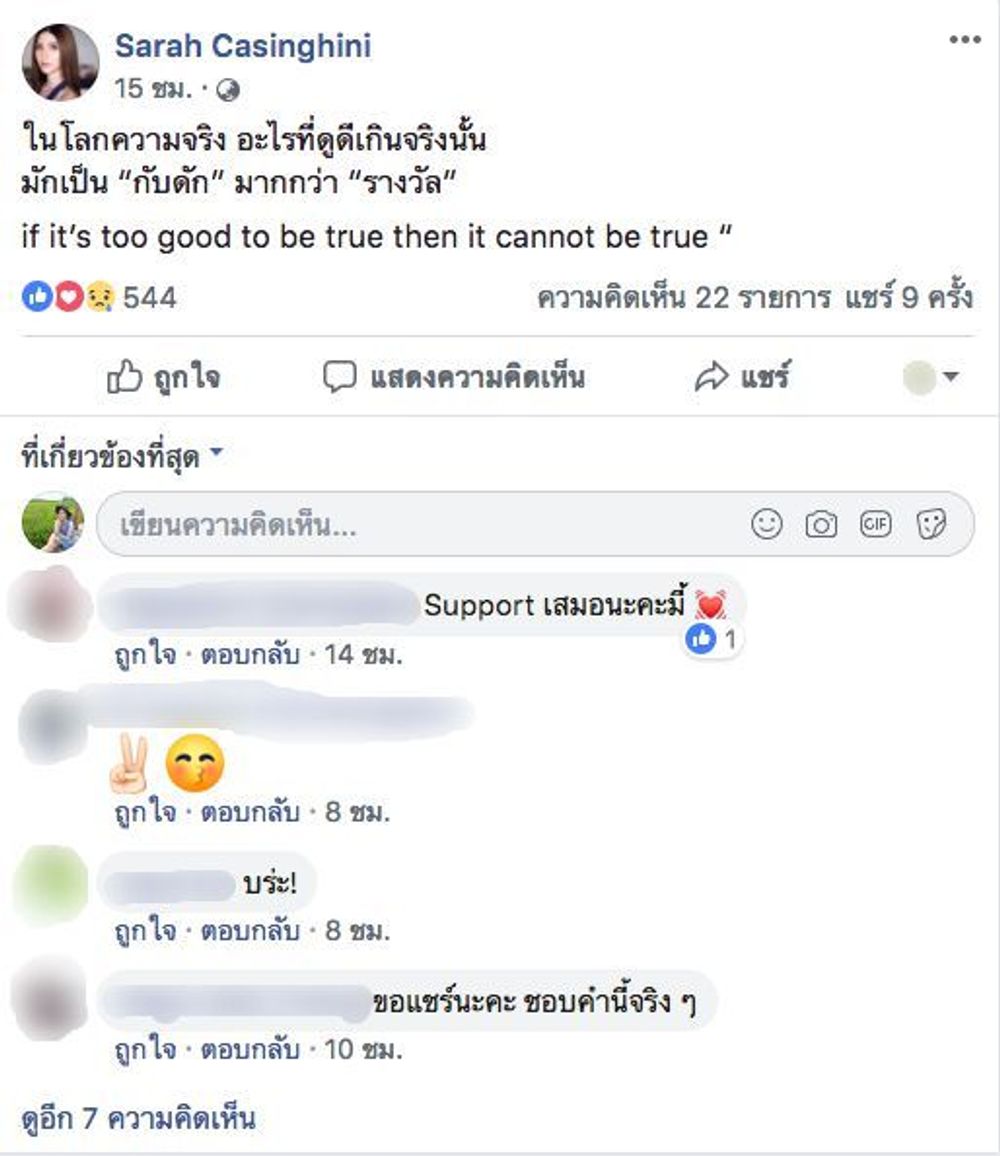Image resolution: width=1000 pixels, height=1156 pixels.
Task: Expand ดูอีก 7 ความคิดเห็น to show more comments
Action: pyautogui.click(x=139, y=1118)
